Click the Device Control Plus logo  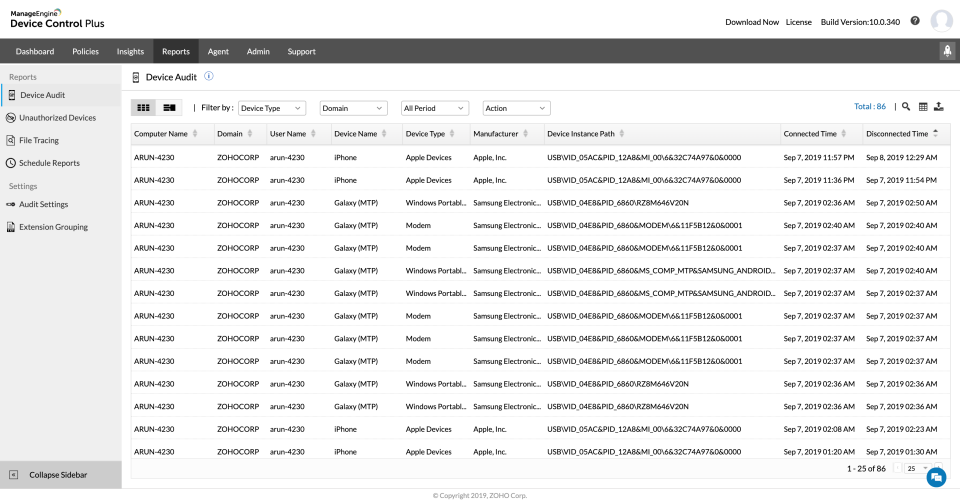57,19
